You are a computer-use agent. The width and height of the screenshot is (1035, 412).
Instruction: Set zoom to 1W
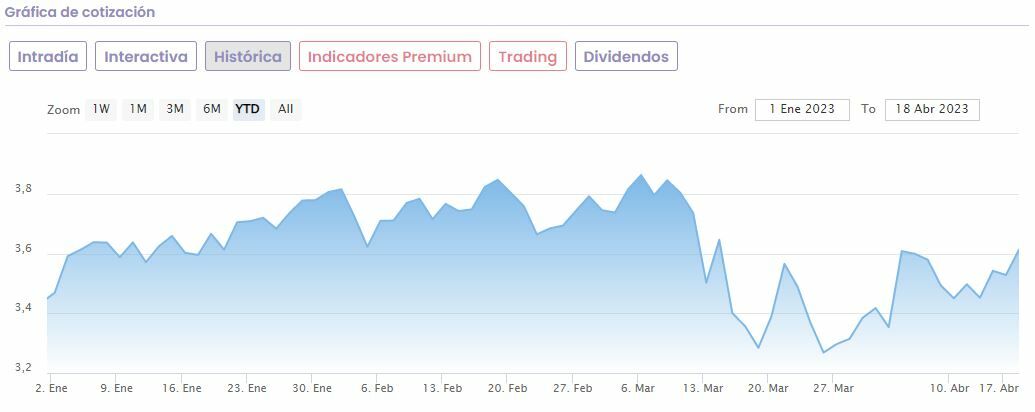[x=101, y=109]
